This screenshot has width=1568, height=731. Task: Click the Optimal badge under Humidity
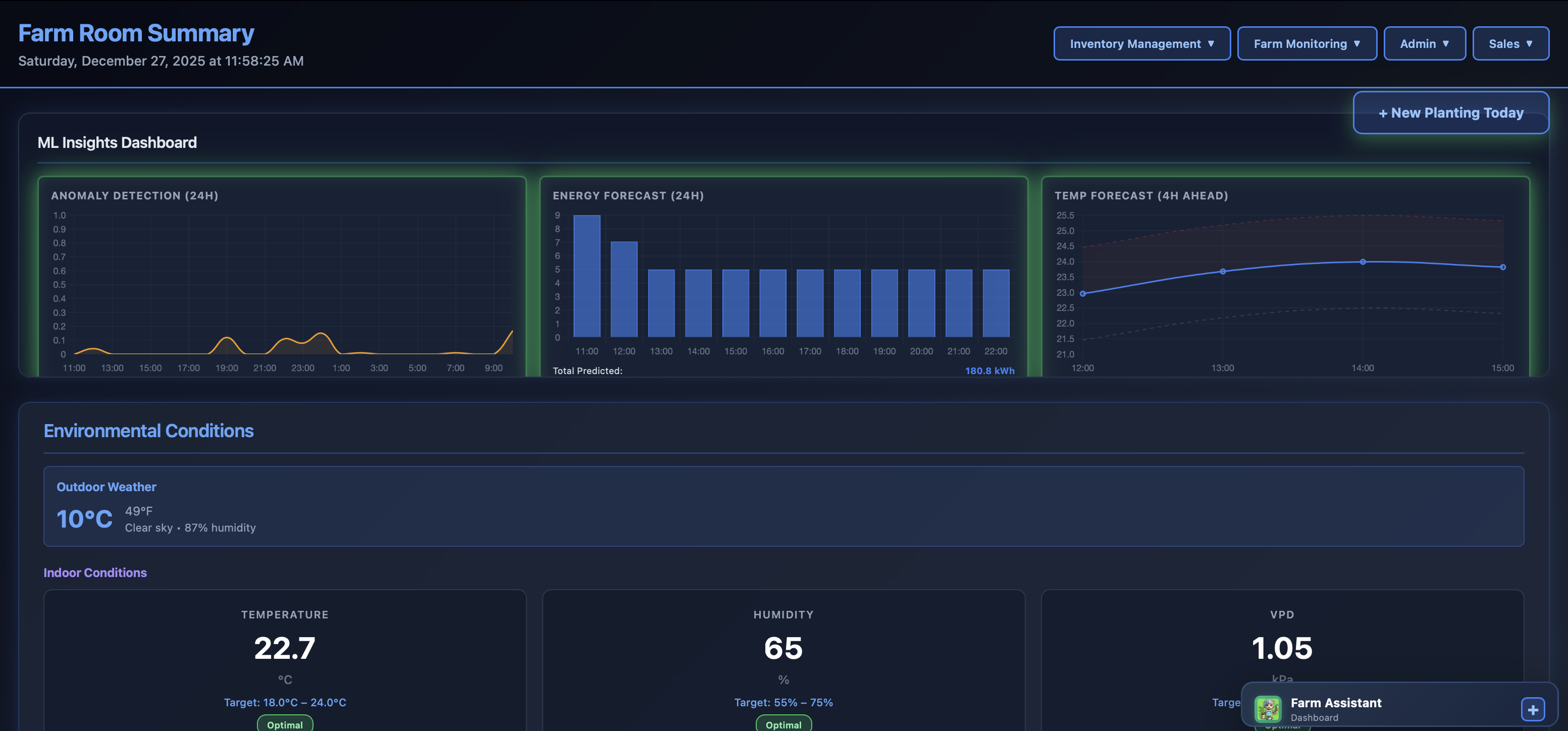click(783, 724)
